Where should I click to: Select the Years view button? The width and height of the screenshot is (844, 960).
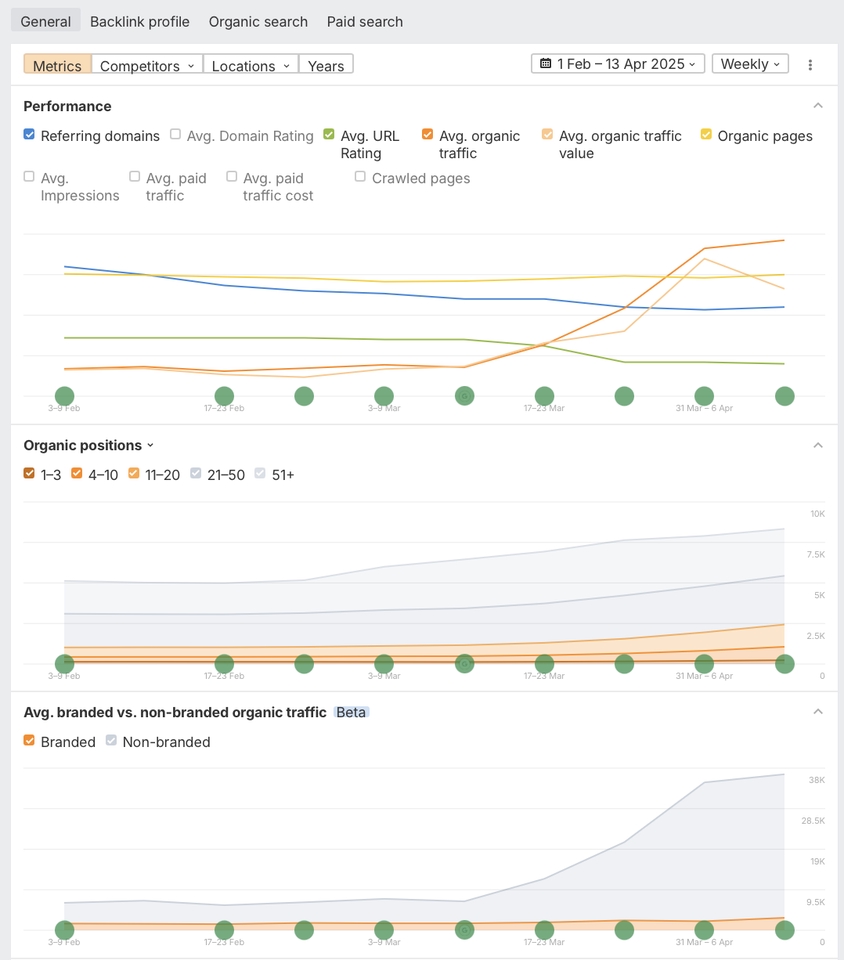coord(325,64)
